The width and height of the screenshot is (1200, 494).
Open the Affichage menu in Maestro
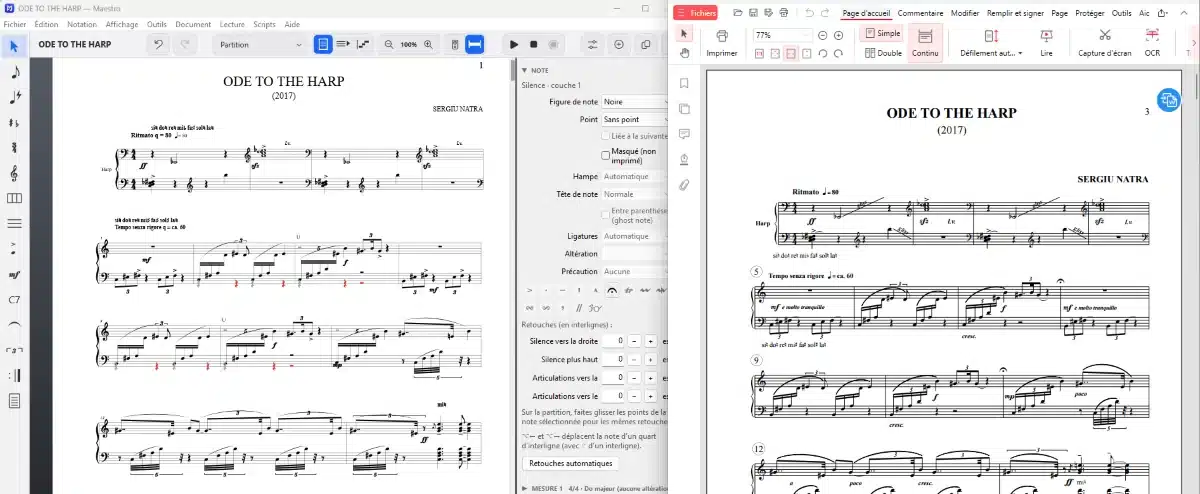coord(122,24)
